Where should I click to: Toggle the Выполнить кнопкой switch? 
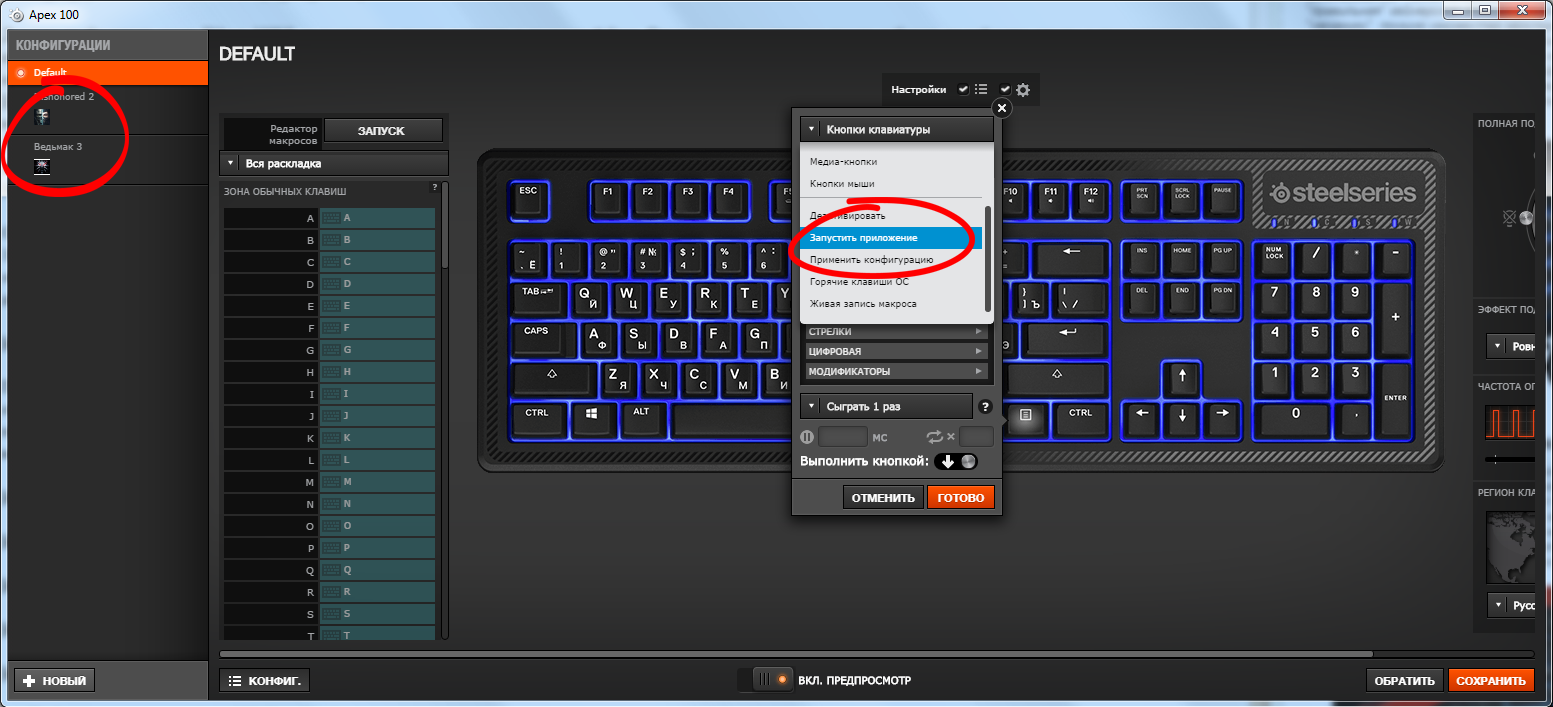point(956,461)
